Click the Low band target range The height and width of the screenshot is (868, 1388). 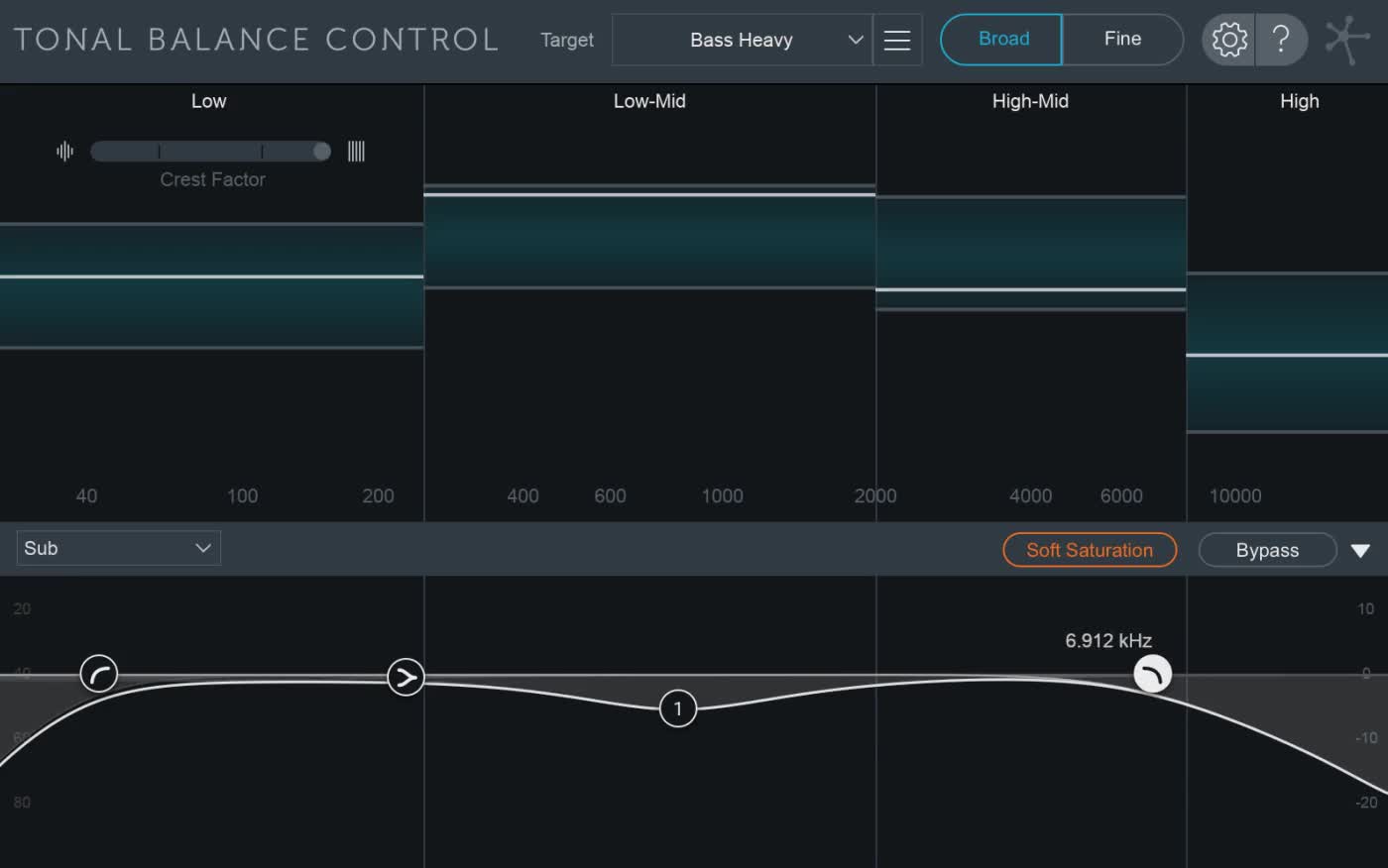click(x=211, y=286)
